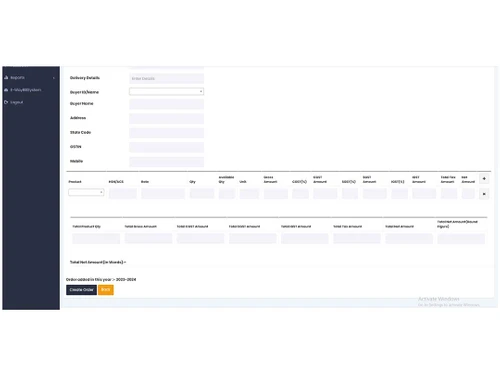Click the 'Total Net Amount(In Words)' label
Viewport: 500px width, 375px height.
(98, 262)
